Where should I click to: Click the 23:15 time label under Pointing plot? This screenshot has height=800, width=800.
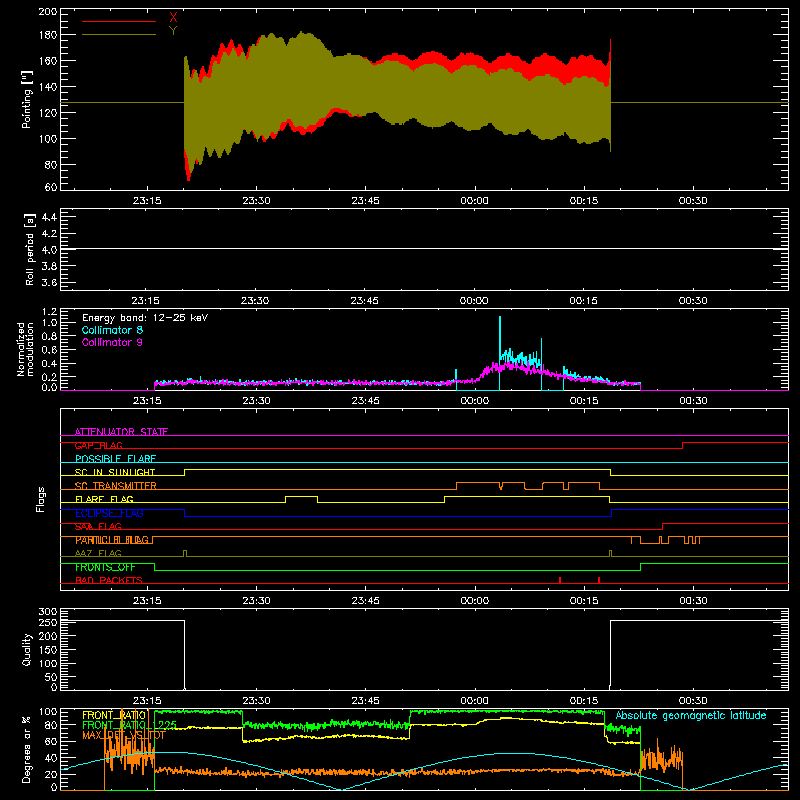tap(147, 201)
